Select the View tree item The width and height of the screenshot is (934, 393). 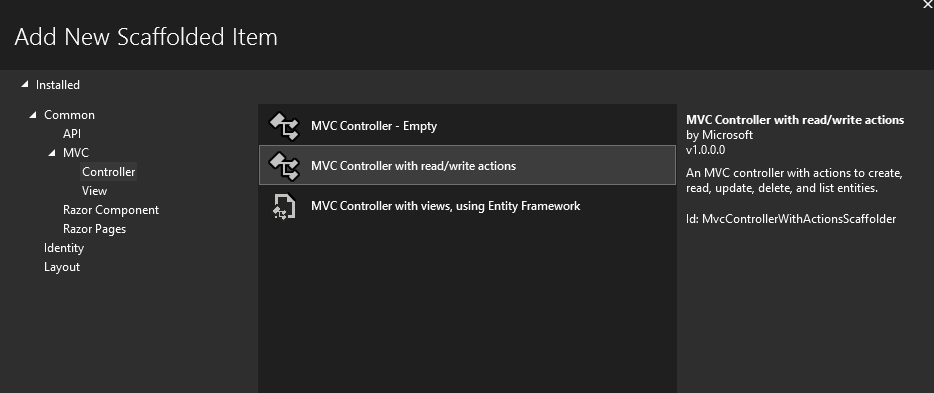point(94,191)
